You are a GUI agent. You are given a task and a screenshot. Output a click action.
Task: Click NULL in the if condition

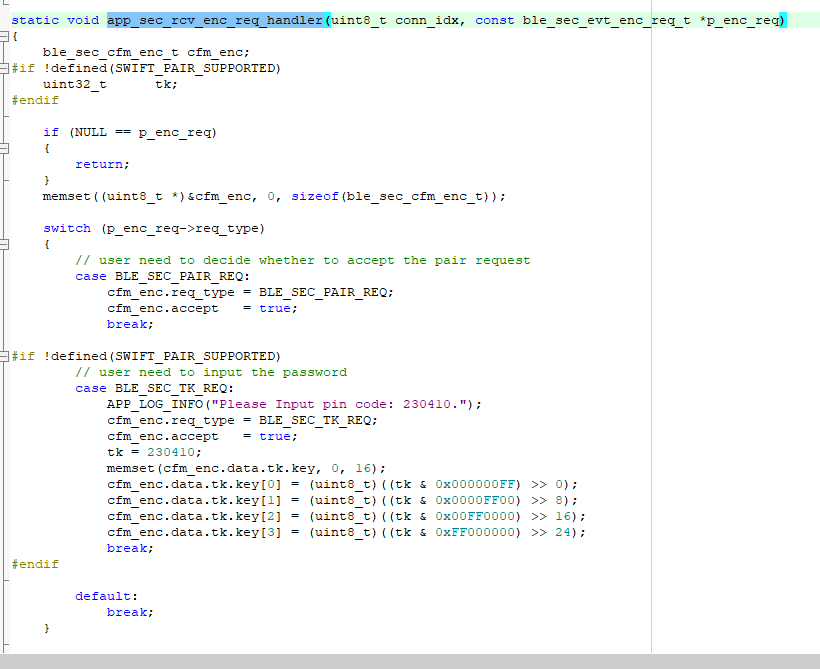tap(91, 132)
